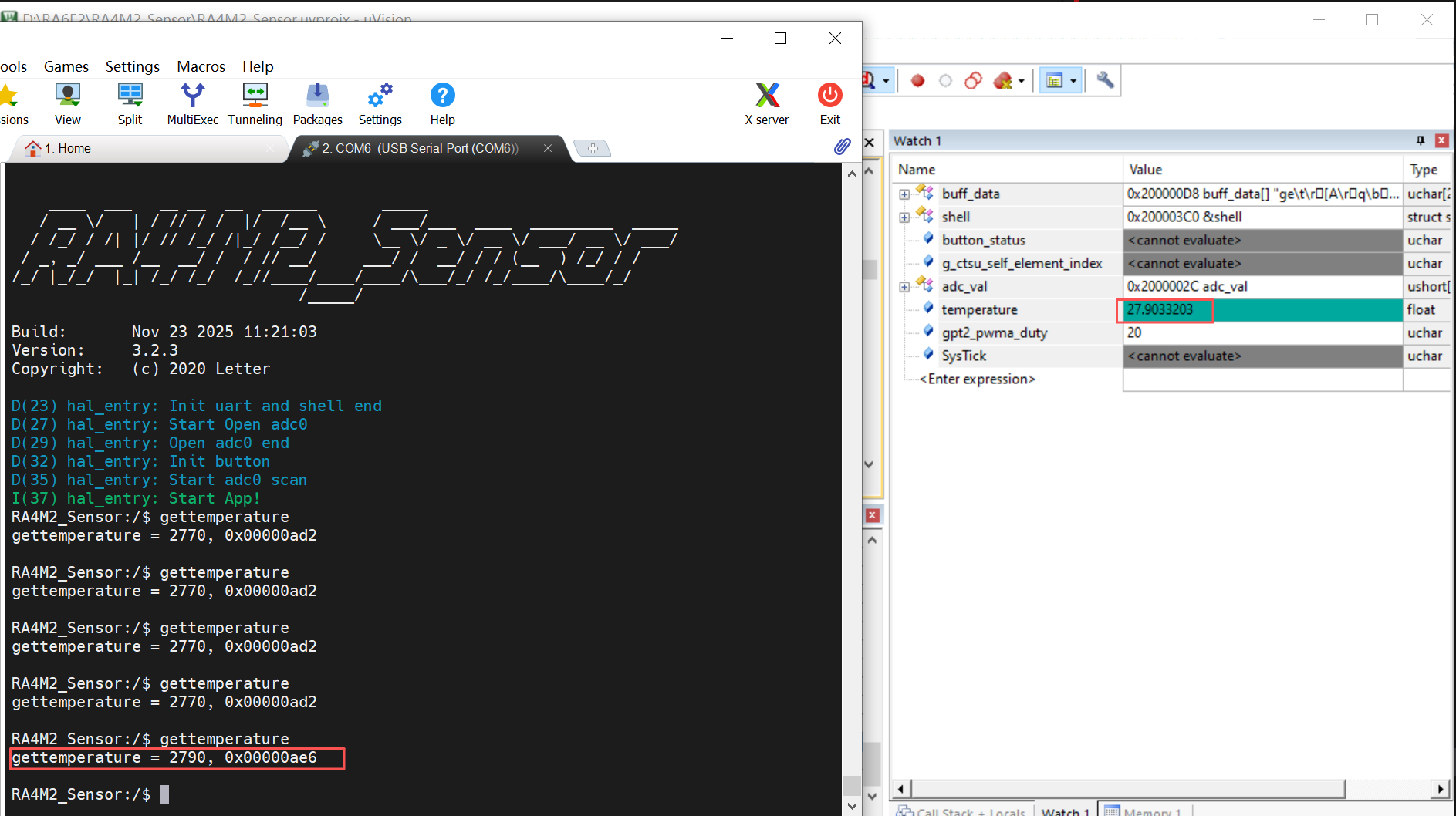Screen dimensions: 1456x816
Task: Switch to the Watch 1 bottom tab
Action: pos(1065,810)
